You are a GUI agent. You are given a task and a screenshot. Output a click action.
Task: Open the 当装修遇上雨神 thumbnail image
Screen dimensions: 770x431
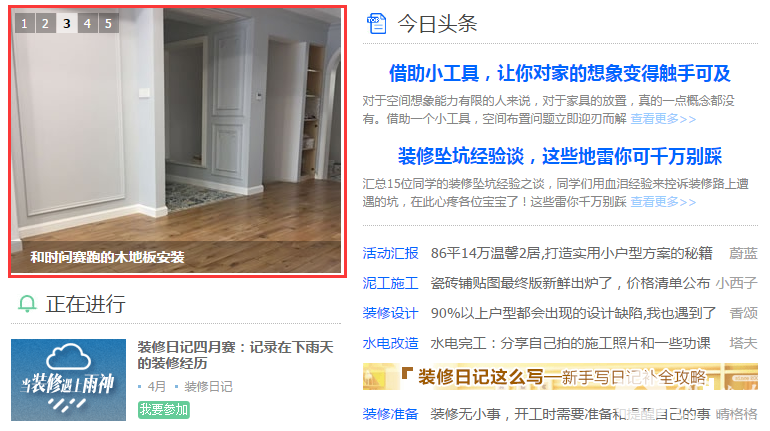click(68, 380)
